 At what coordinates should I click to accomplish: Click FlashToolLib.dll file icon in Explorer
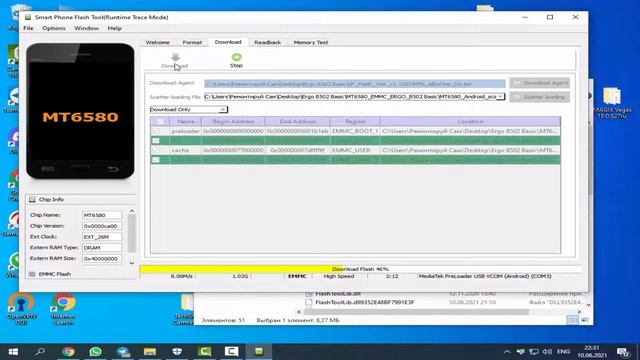[x=309, y=293]
